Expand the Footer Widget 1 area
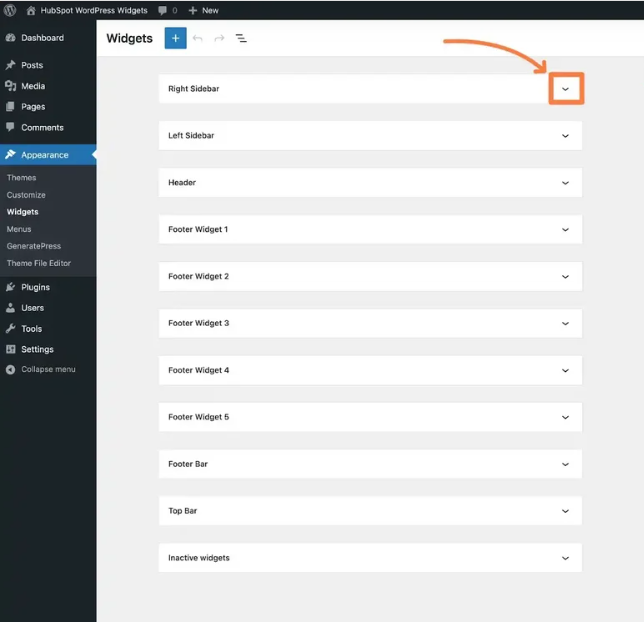 click(370, 230)
